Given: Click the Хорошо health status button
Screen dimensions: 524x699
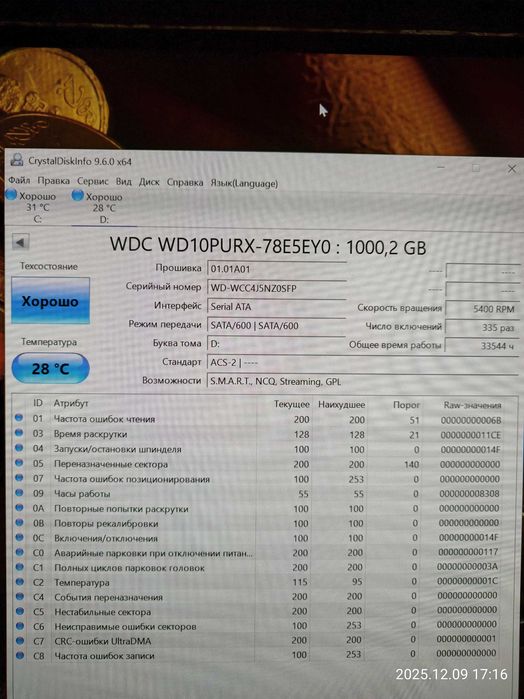Looking at the screenshot, I should click(x=50, y=301).
